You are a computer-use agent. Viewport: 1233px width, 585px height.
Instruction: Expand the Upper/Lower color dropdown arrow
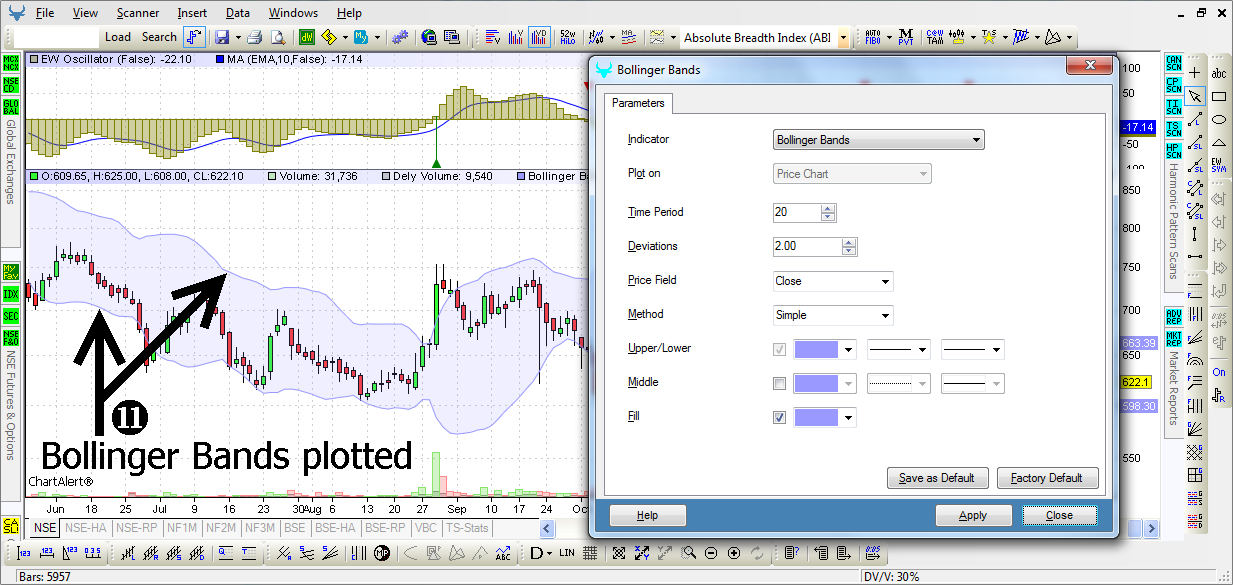[849, 350]
